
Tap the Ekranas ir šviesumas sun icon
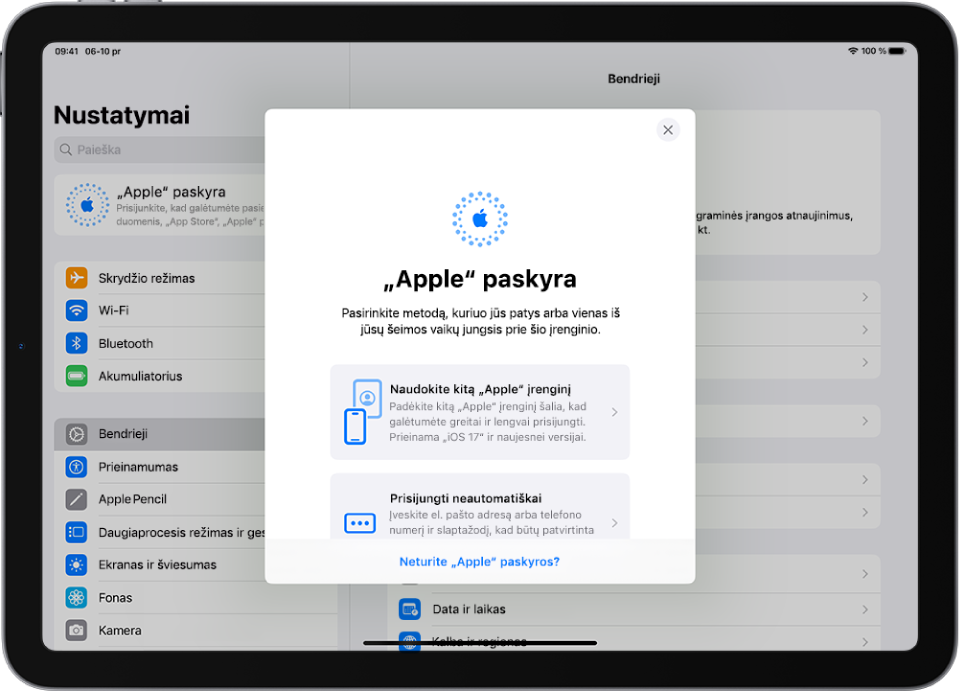(x=77, y=565)
